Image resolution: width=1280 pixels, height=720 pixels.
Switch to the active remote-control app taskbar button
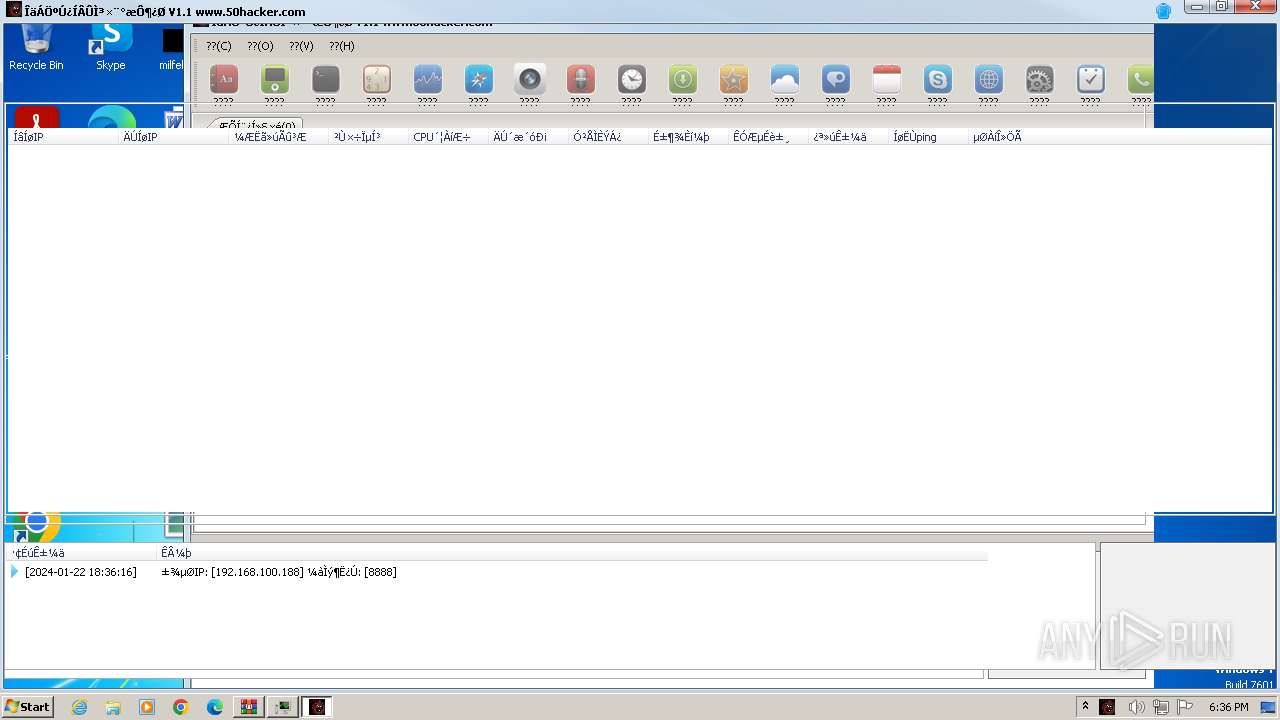tap(317, 707)
